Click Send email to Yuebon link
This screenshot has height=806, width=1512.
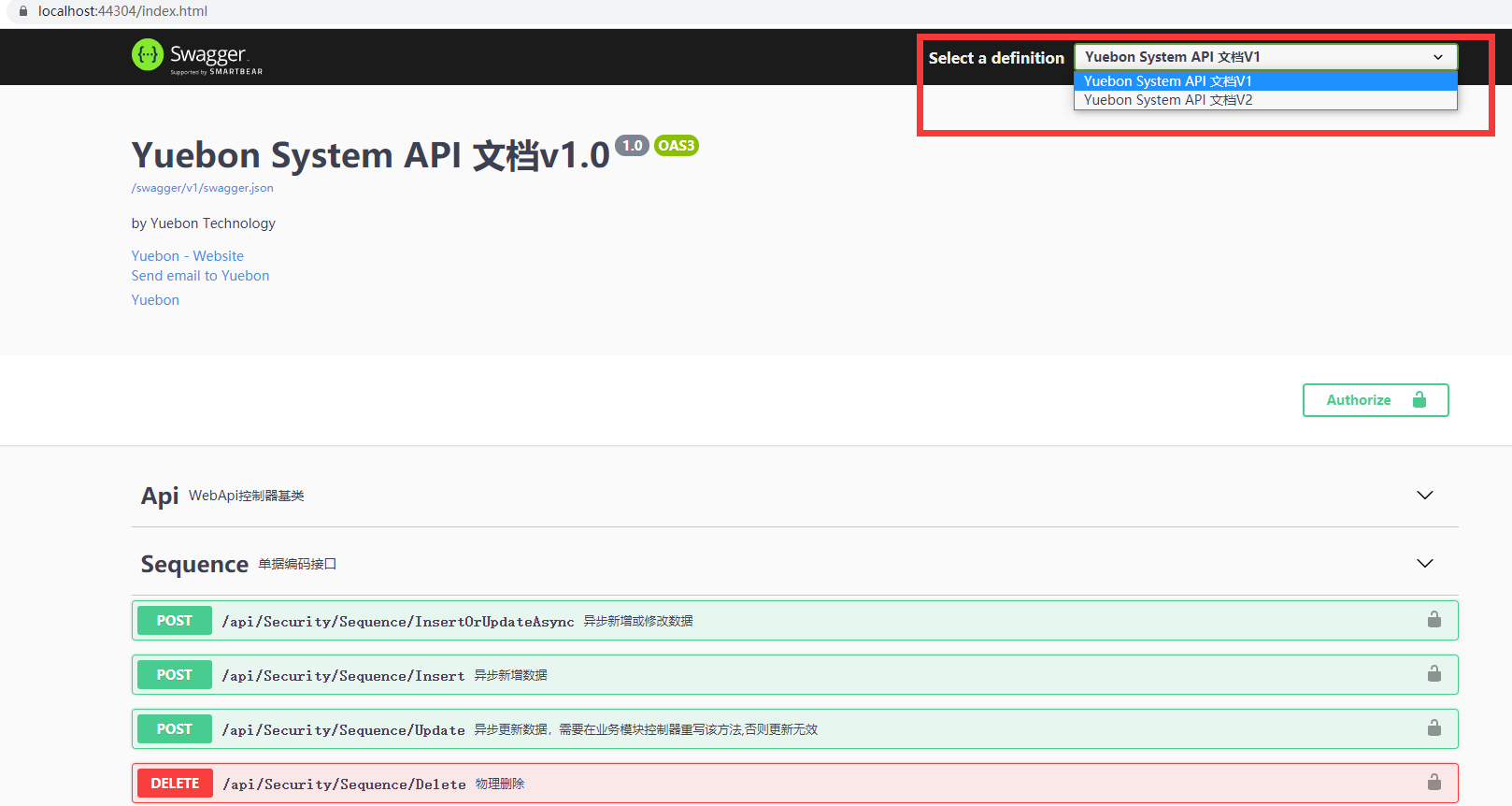click(200, 276)
